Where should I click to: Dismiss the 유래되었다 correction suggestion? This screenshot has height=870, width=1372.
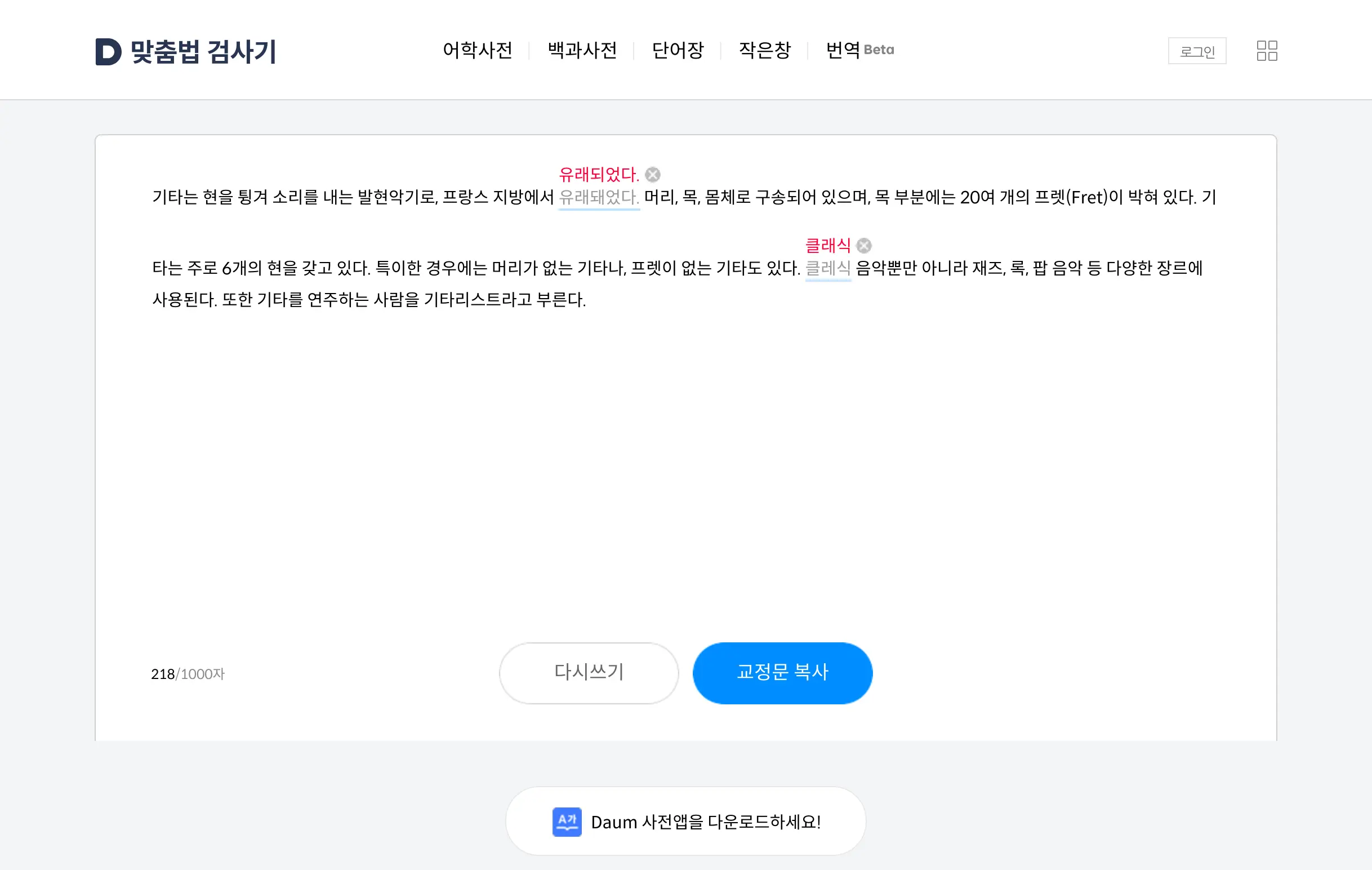click(x=653, y=175)
